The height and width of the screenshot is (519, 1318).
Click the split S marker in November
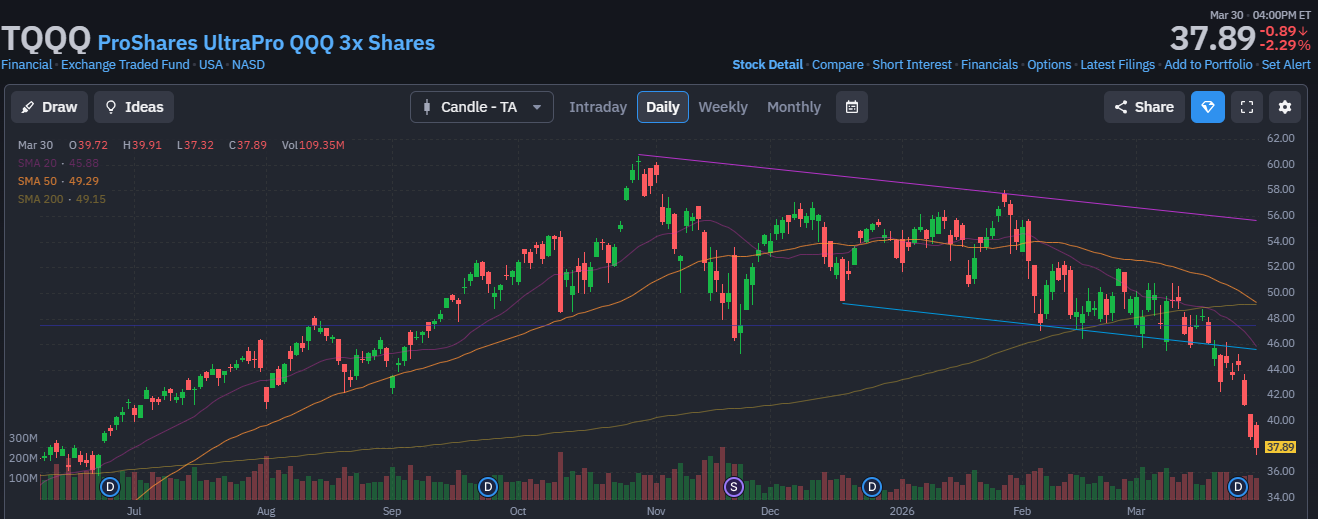[x=734, y=487]
